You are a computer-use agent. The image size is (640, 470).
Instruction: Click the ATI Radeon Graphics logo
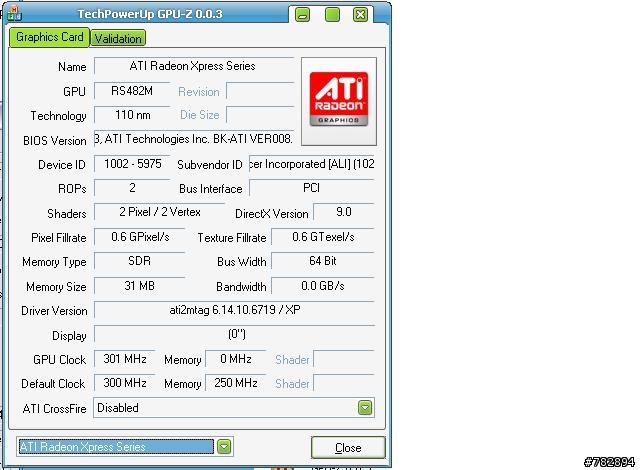(339, 101)
